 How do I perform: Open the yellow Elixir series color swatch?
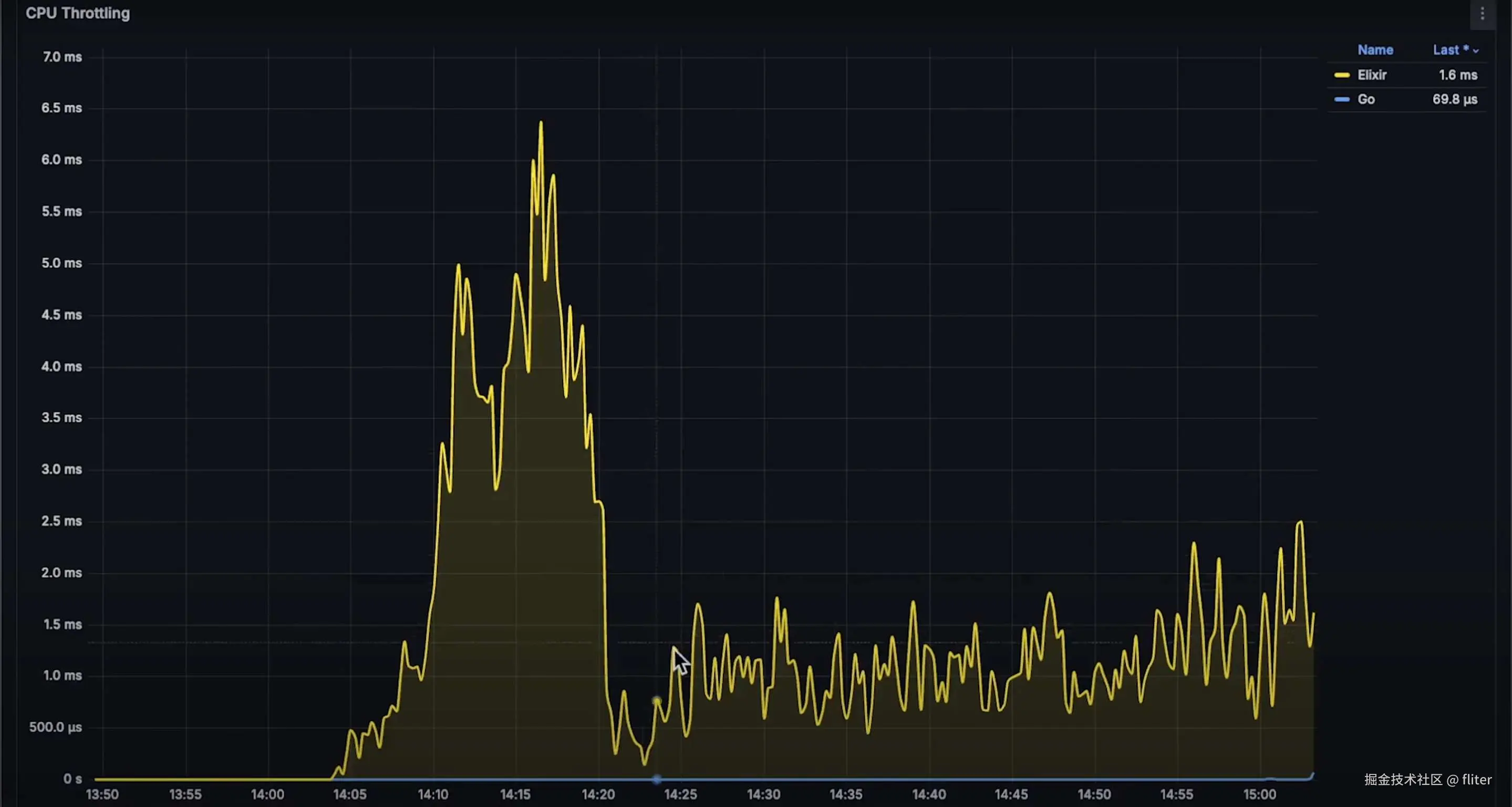click(x=1342, y=75)
